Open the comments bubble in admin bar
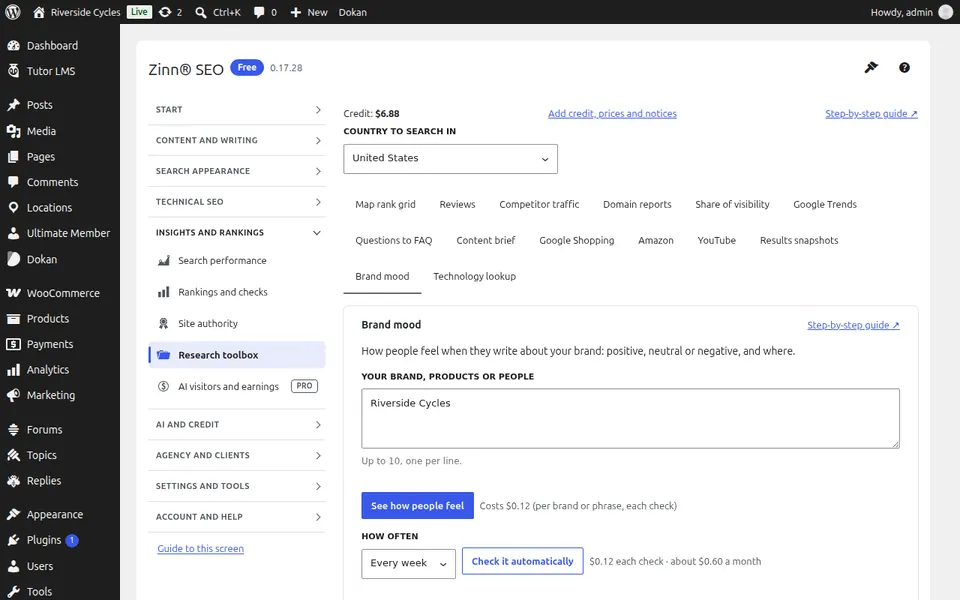Screen dimensions: 960x600 pos(259,12)
